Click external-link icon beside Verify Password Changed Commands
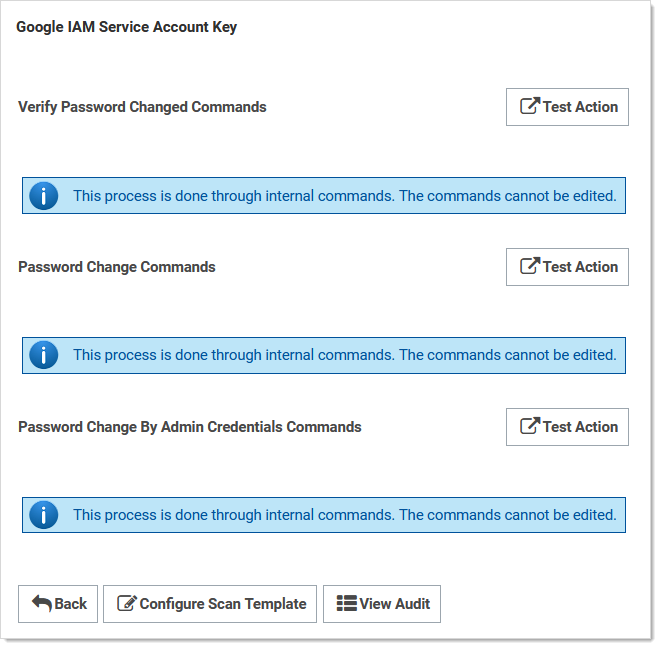Viewport: 659px width, 647px height. pos(530,106)
